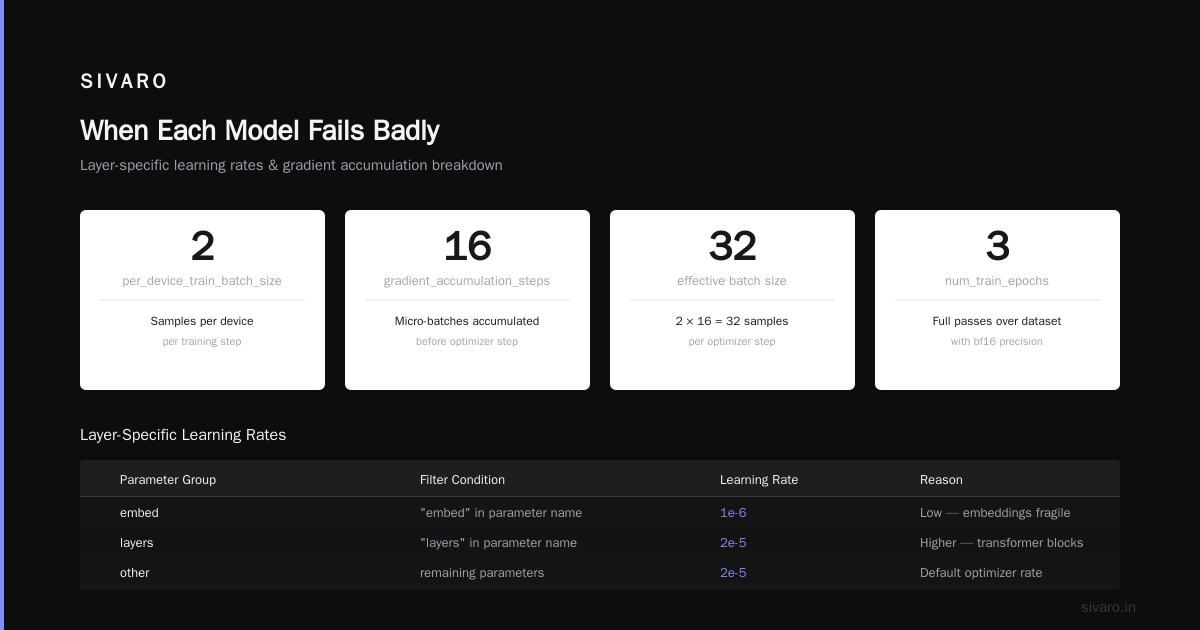Image resolution: width=1200 pixels, height=630 pixels.
Task: Select the "embed" parameter group cell
Action: point(139,513)
